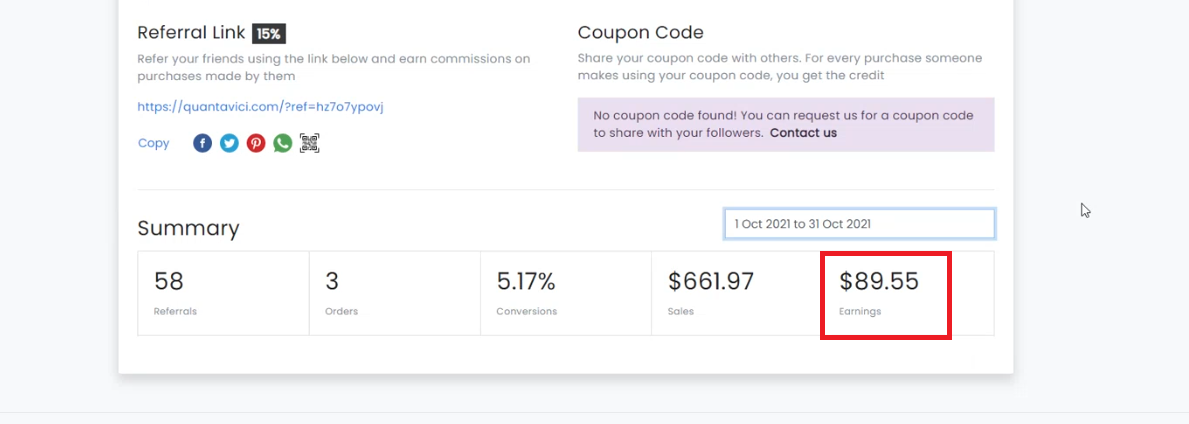Copy the referral link
1189x424 pixels.
tap(153, 143)
